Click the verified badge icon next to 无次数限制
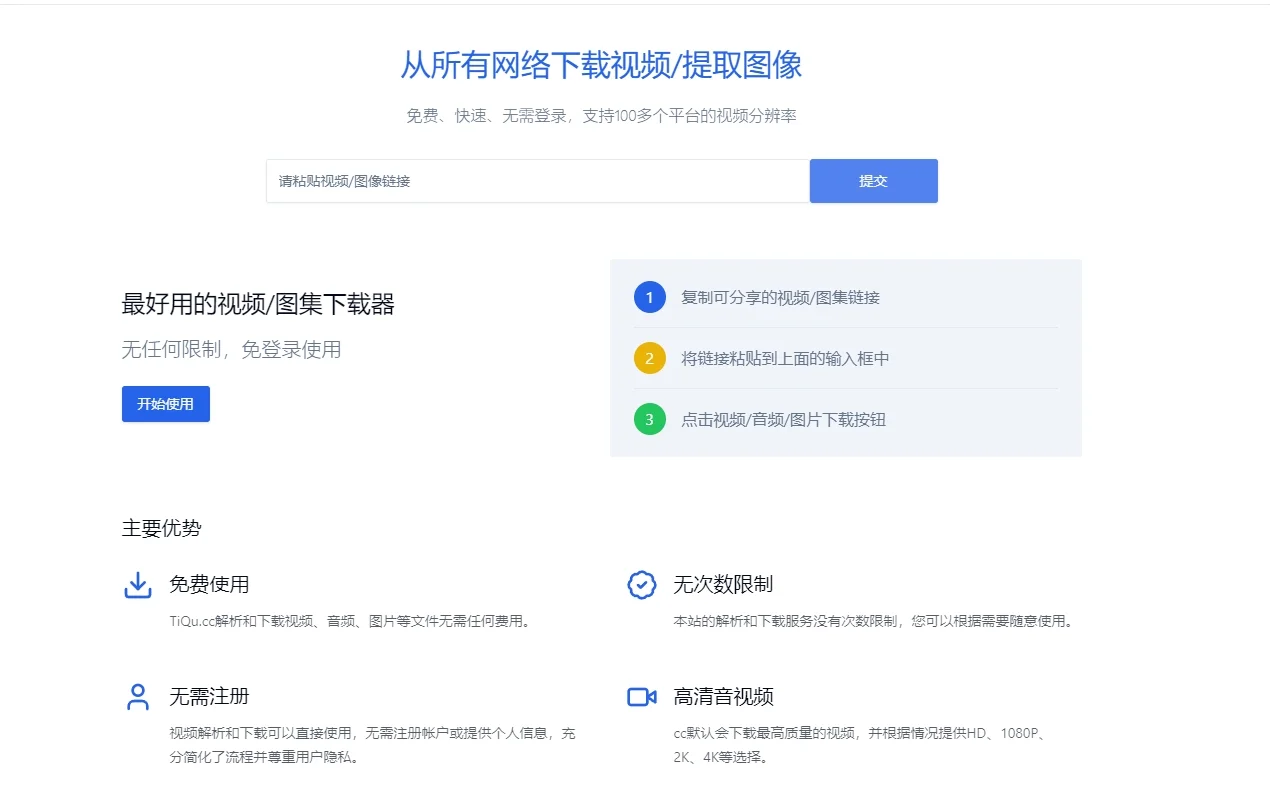1270x811 pixels. [639, 584]
